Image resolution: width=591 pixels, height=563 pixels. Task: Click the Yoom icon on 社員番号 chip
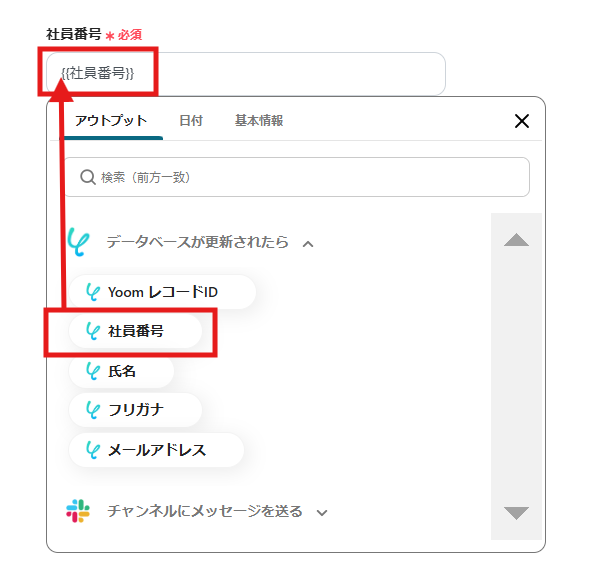point(93,331)
